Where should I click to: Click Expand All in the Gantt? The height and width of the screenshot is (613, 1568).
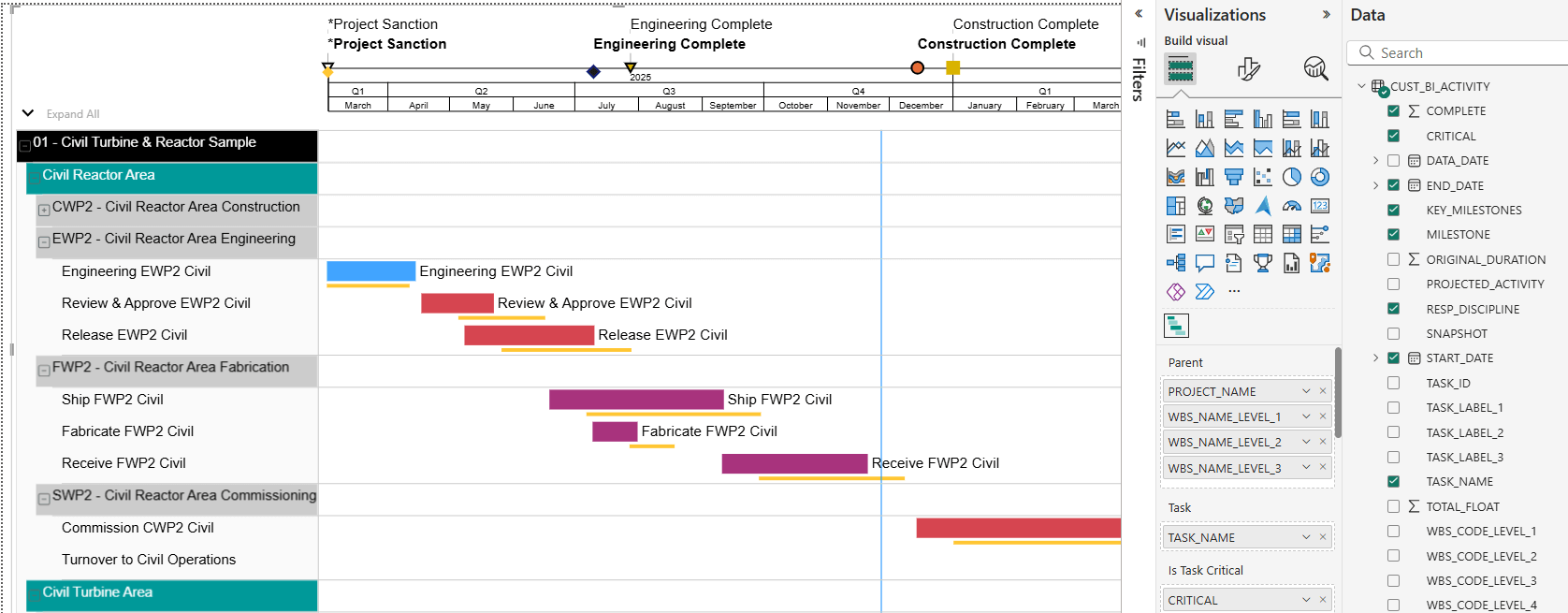tap(72, 114)
